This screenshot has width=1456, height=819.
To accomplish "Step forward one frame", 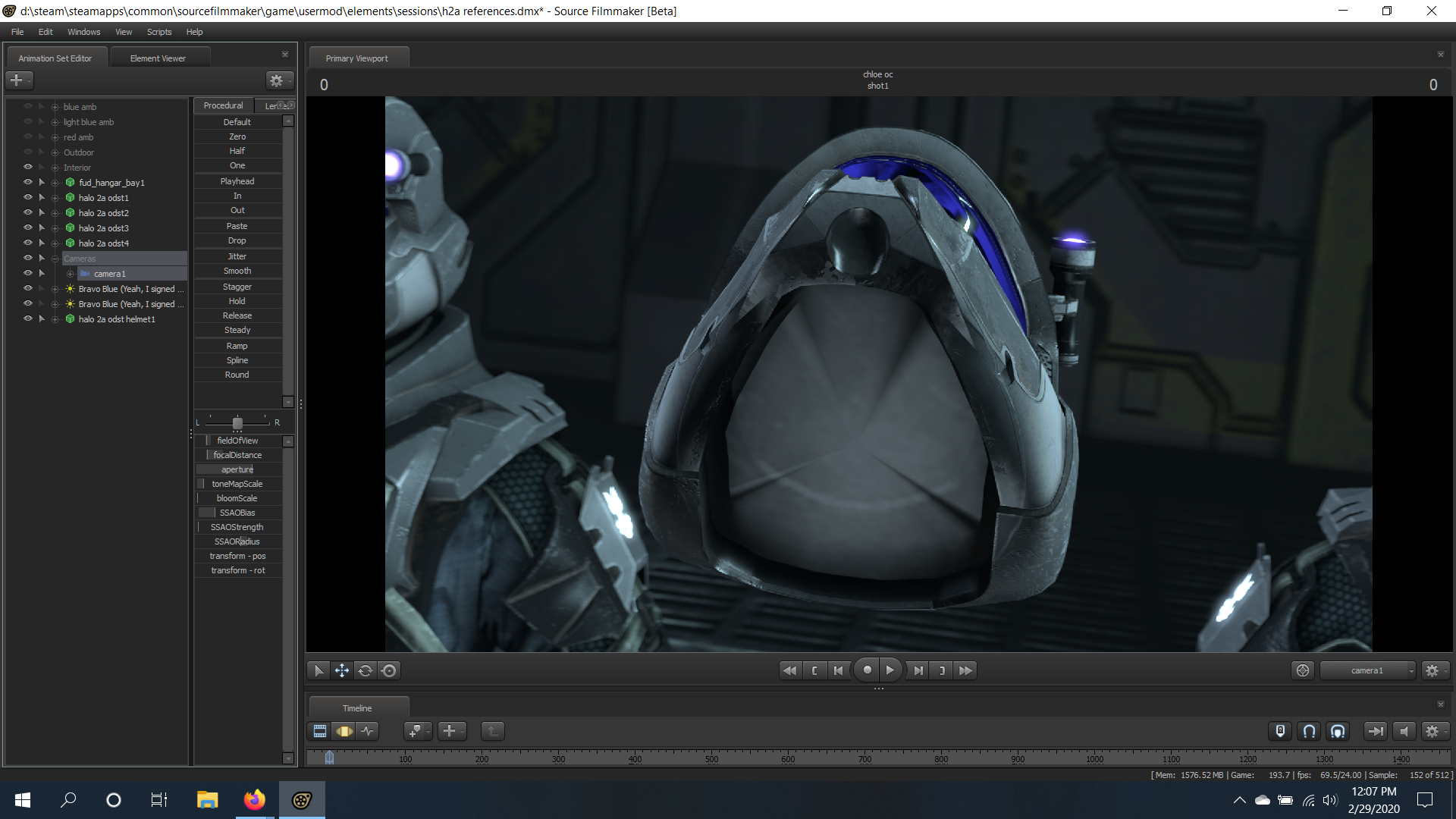I will point(918,670).
